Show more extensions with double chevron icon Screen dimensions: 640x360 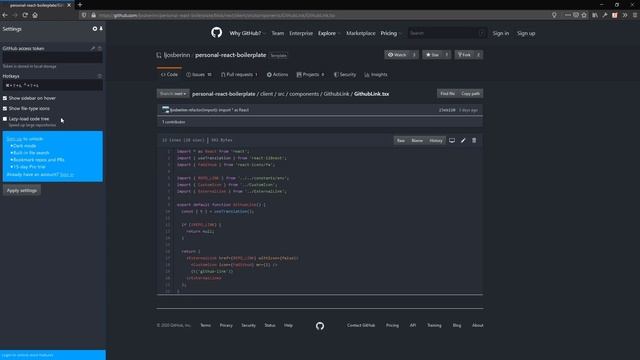point(625,15)
